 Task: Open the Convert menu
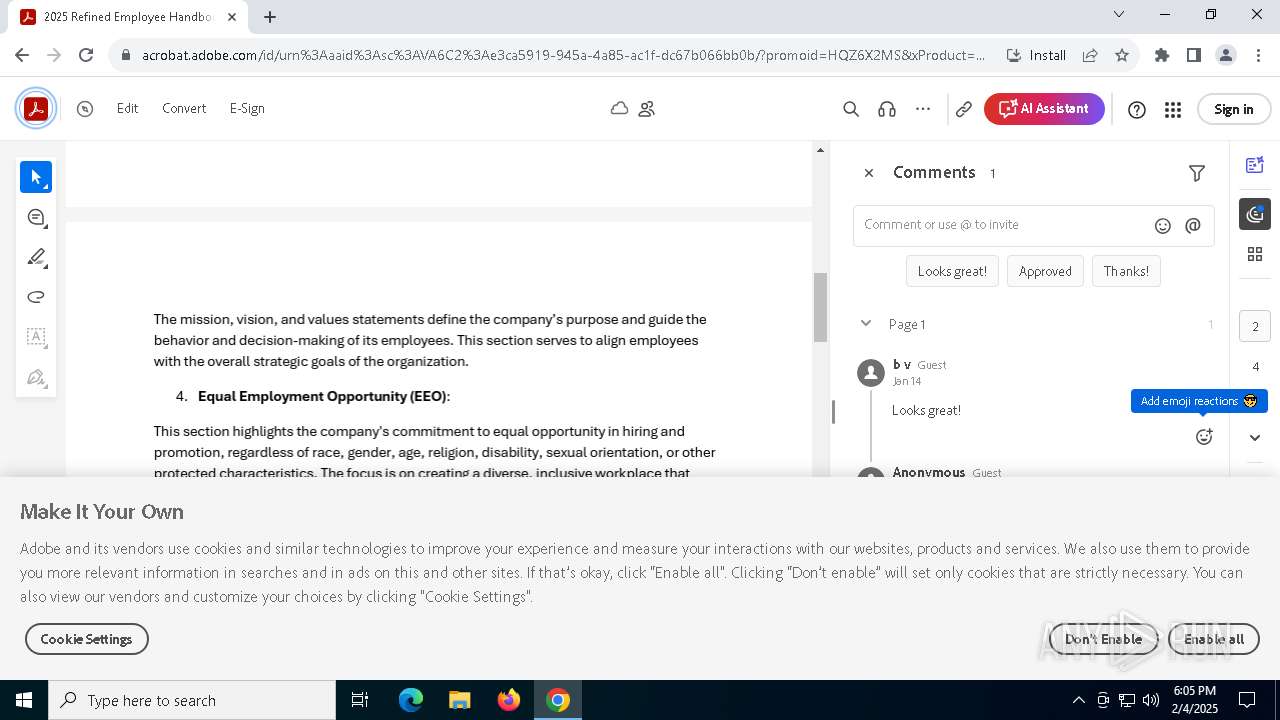point(184,108)
